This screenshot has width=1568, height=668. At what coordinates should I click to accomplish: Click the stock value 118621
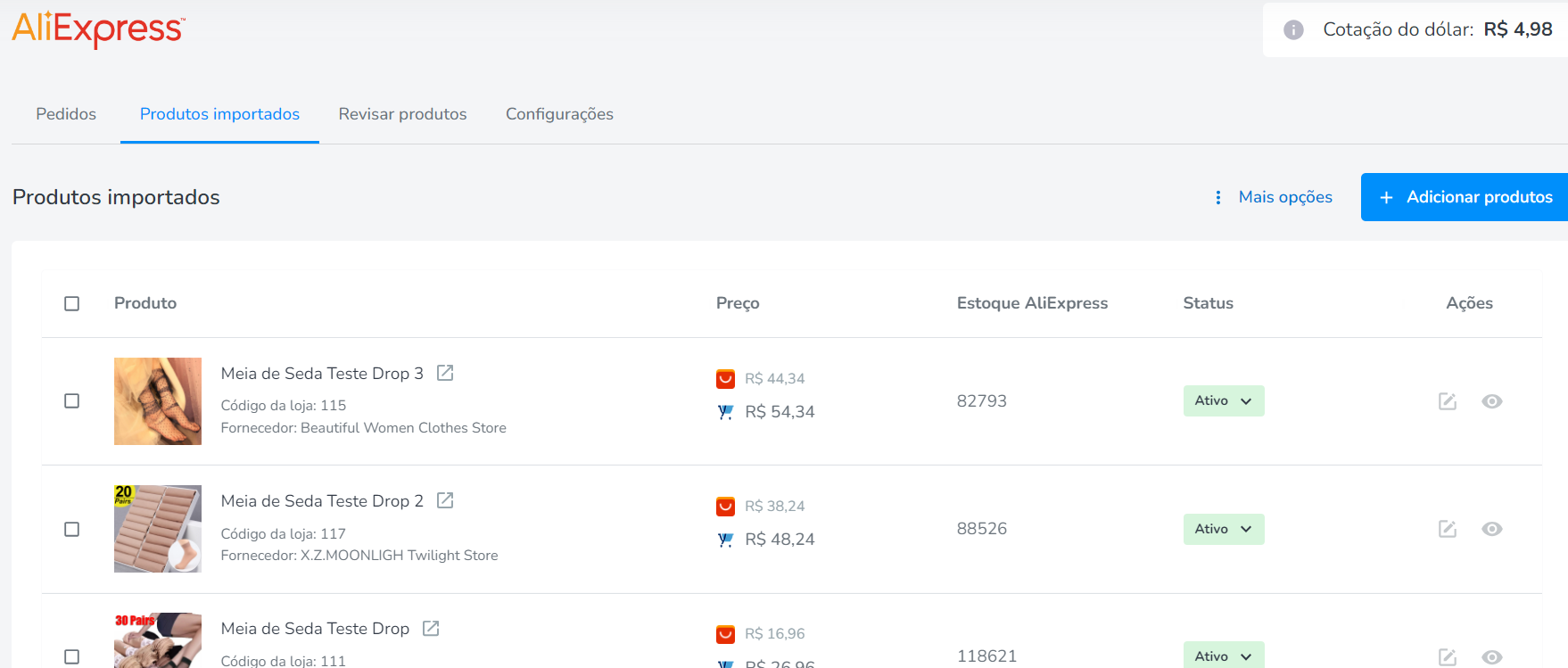tap(986, 656)
